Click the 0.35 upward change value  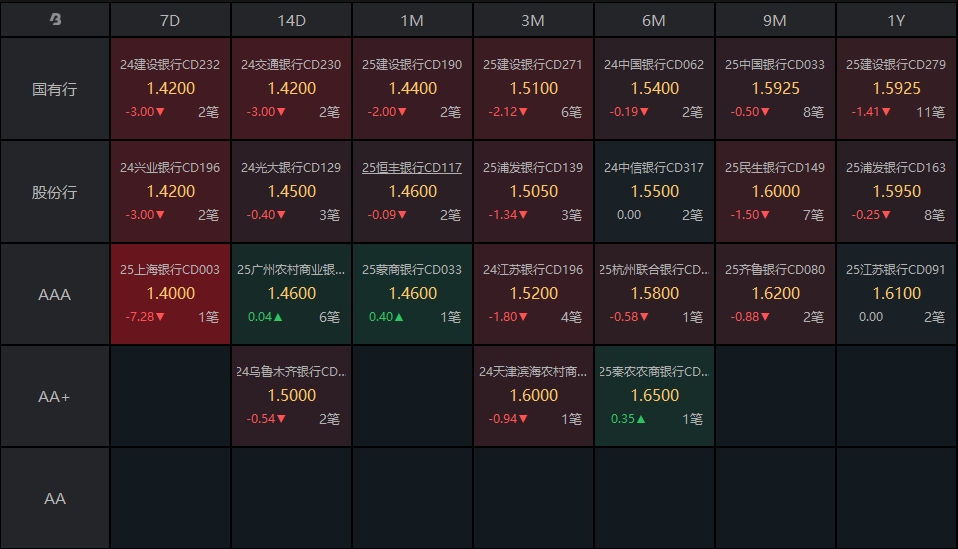tap(628, 419)
